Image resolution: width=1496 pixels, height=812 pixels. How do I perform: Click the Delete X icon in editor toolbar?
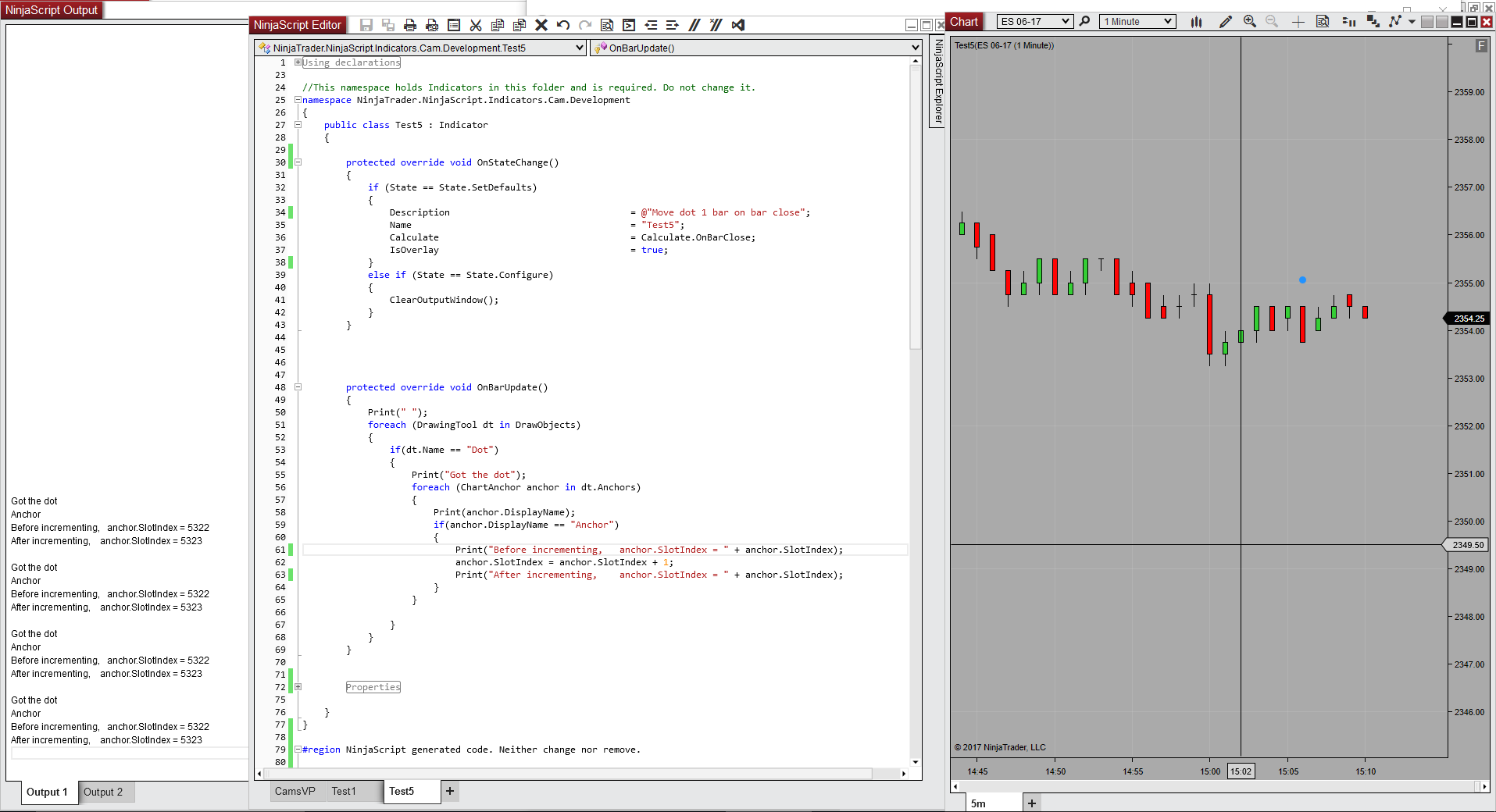click(541, 25)
